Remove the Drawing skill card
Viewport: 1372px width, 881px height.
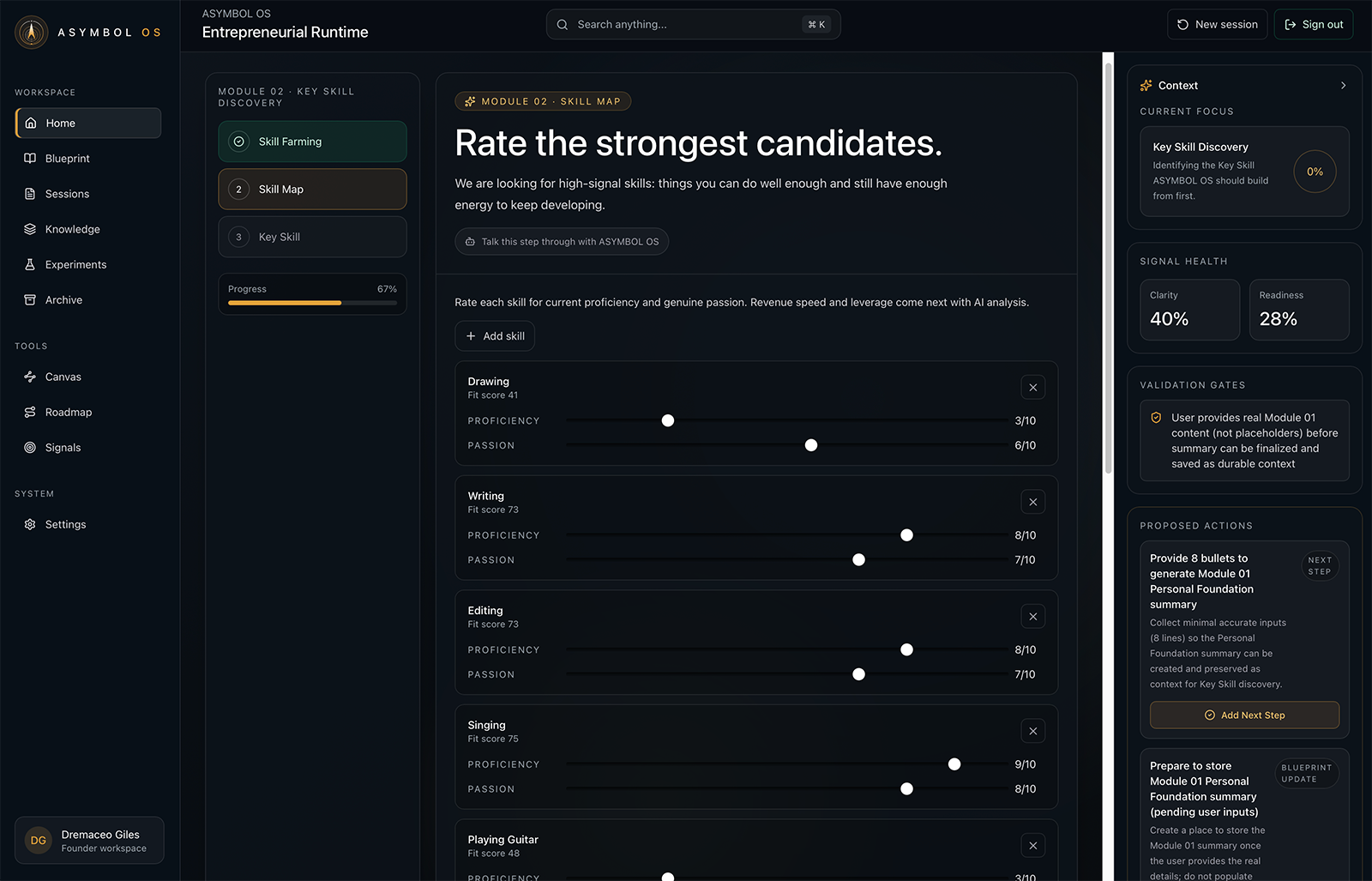coord(1033,388)
